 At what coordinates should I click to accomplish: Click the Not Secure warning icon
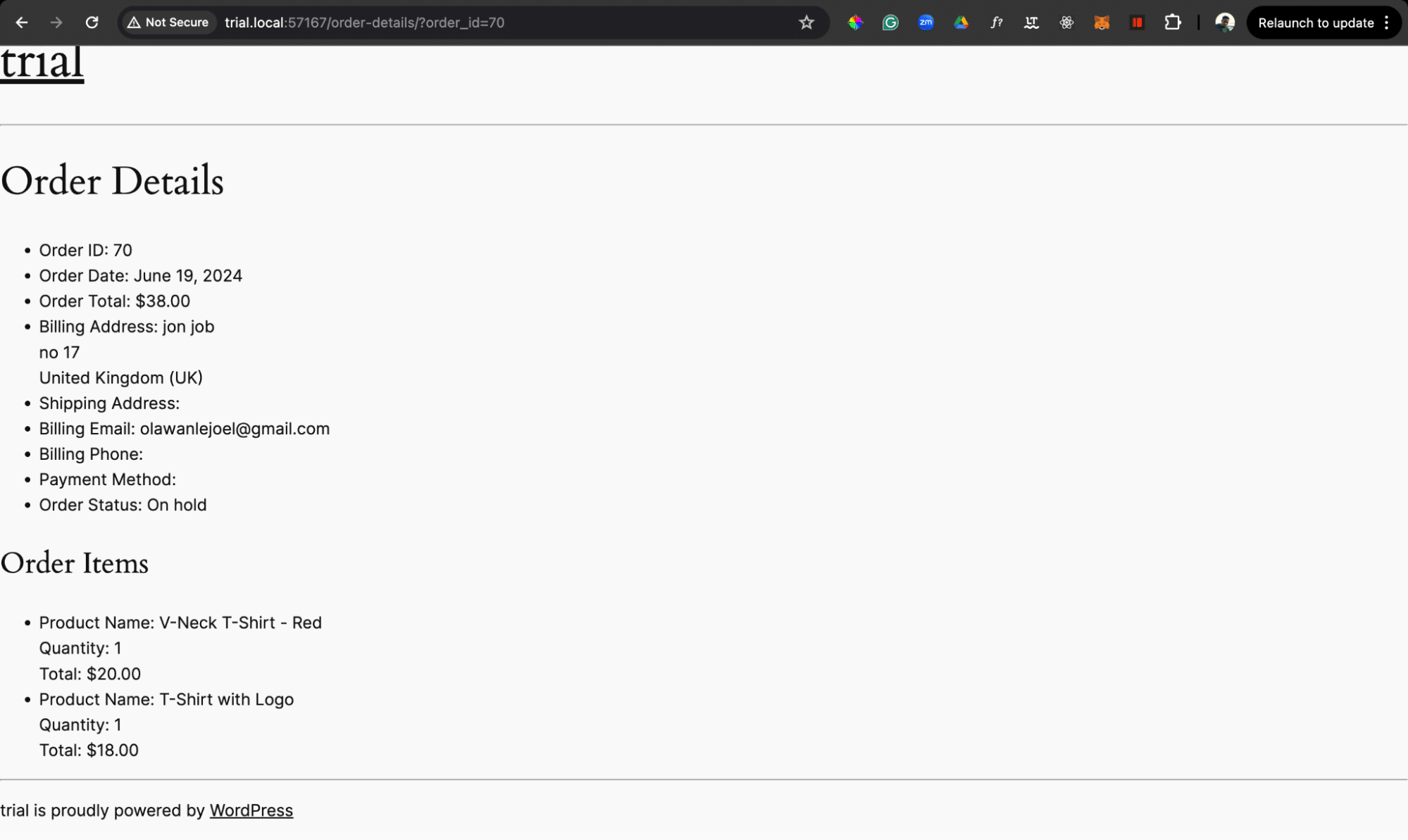pyautogui.click(x=134, y=22)
